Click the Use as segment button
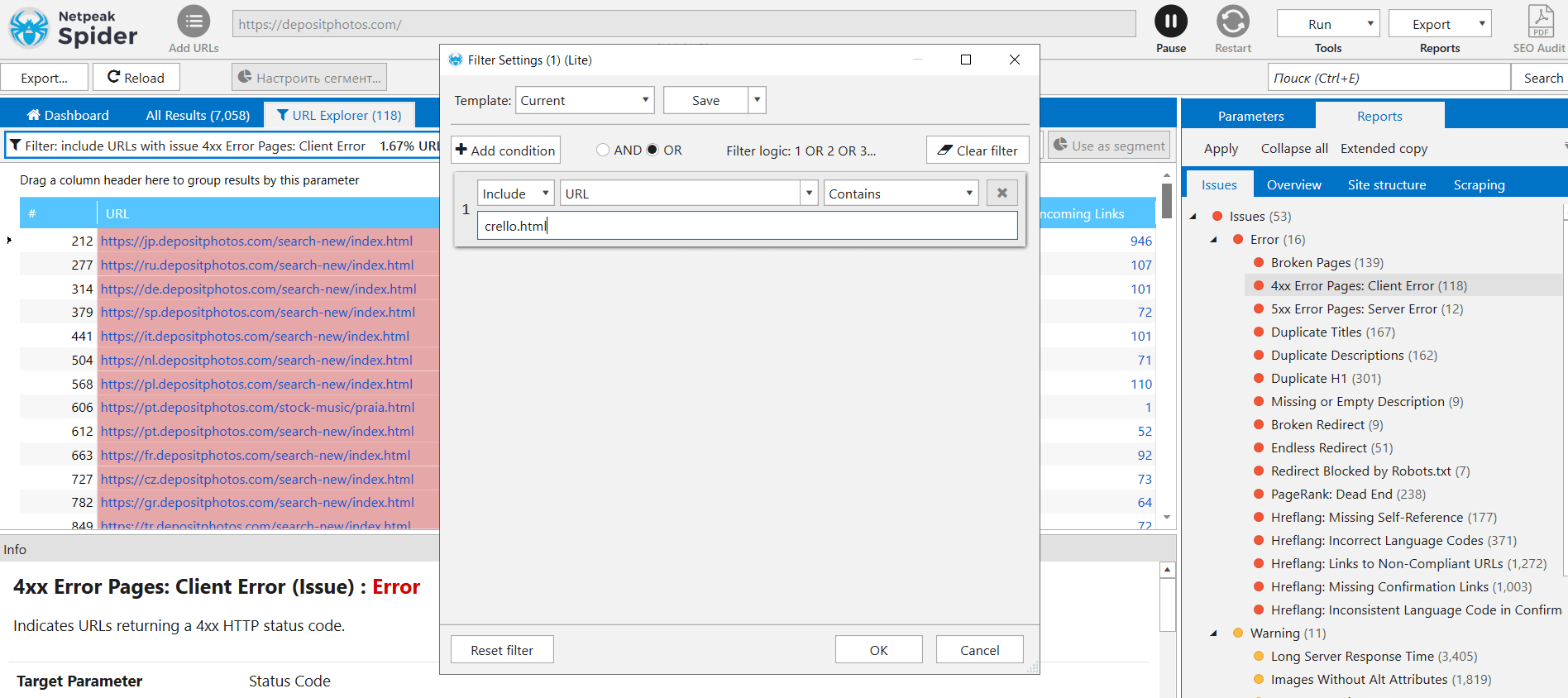Image resolution: width=1568 pixels, height=698 pixels. coord(1110,146)
